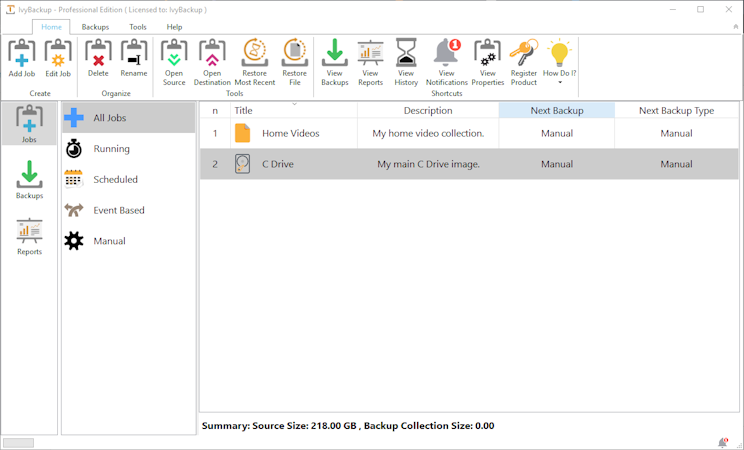Select Backups in the left sidebar
744x450 pixels.
point(29,179)
